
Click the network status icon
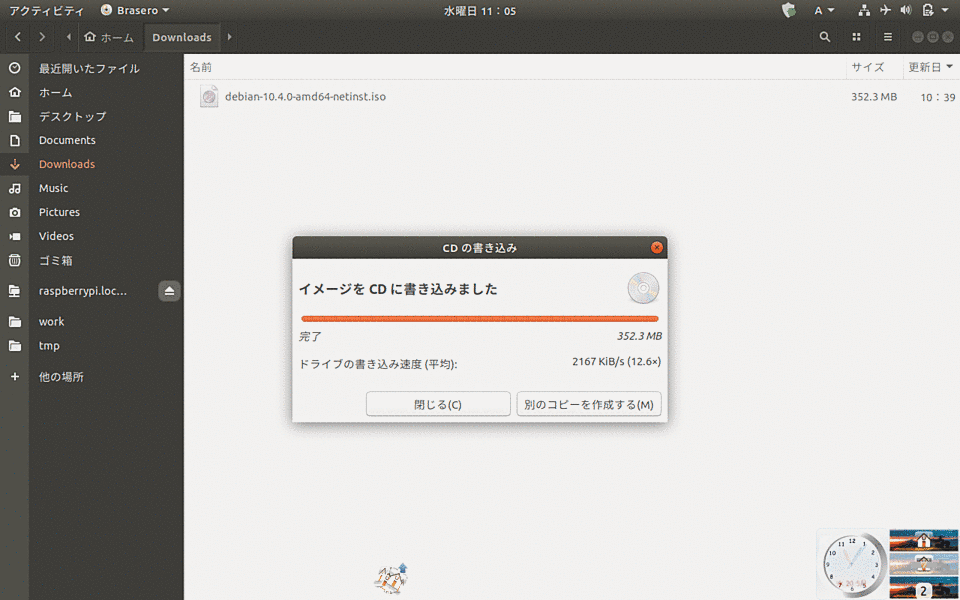click(864, 11)
